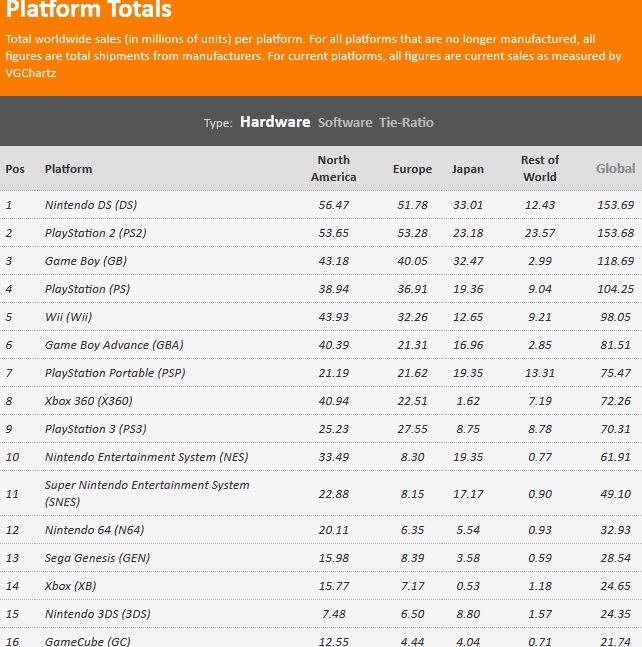Click the Platform column header
The height and width of the screenshot is (647, 642).
68,169
